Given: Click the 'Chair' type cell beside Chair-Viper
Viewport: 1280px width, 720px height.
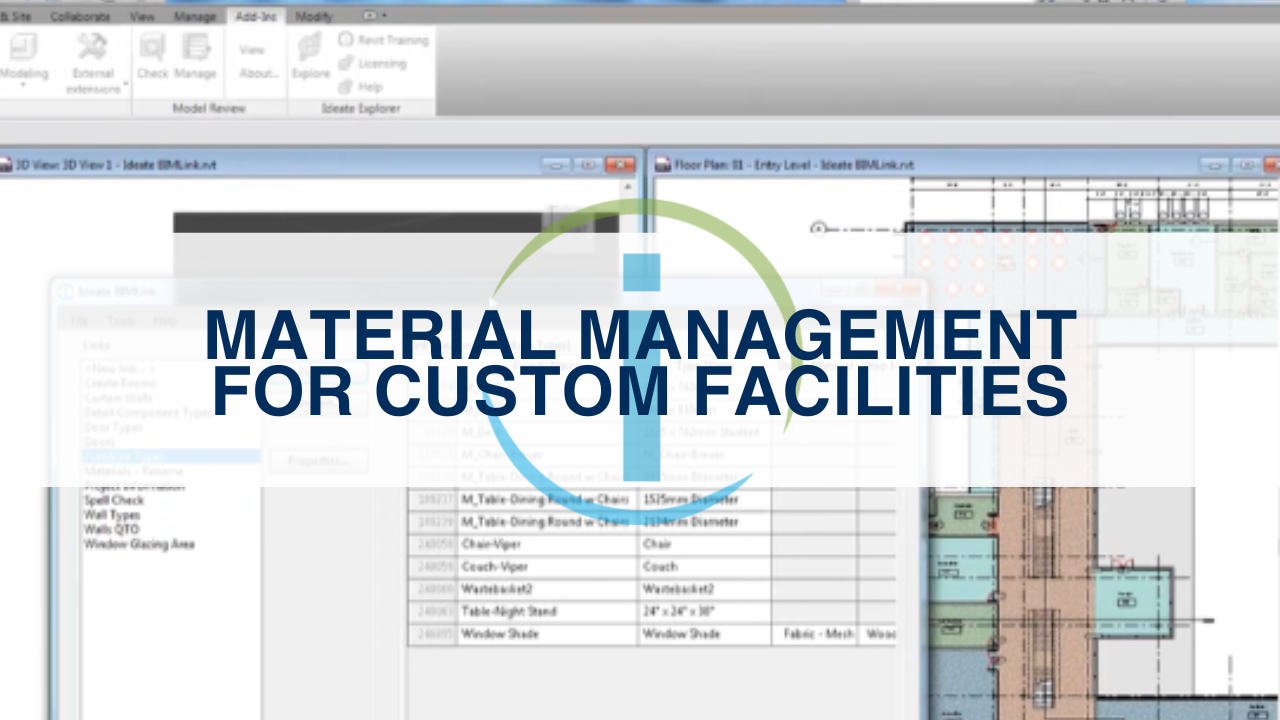Looking at the screenshot, I should (x=704, y=545).
